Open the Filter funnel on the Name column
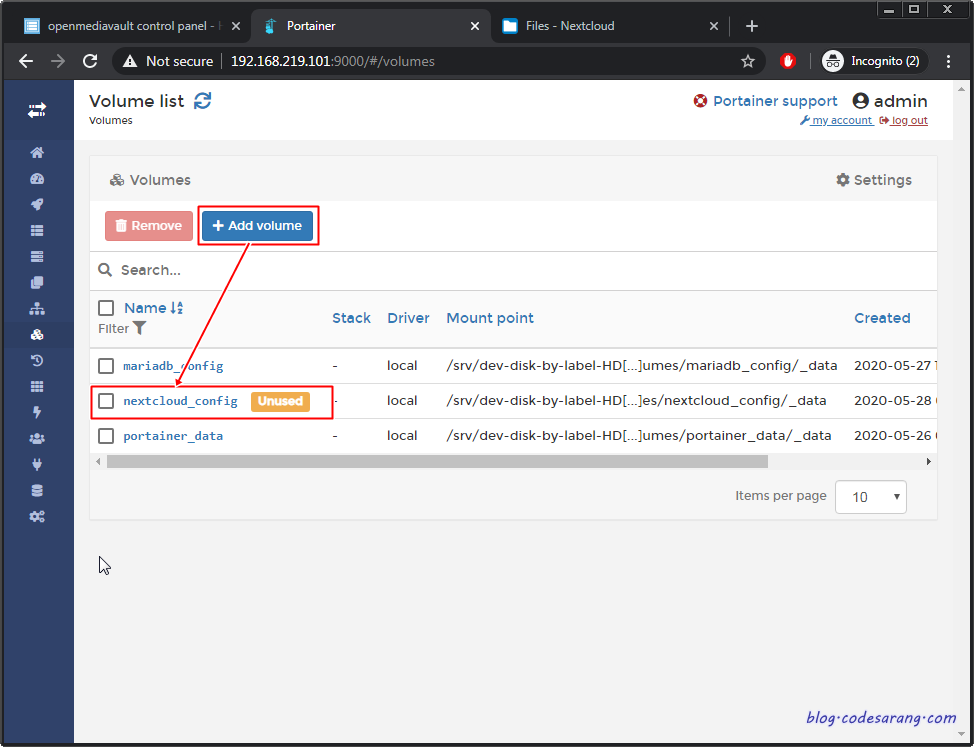The image size is (974, 747). point(140,328)
